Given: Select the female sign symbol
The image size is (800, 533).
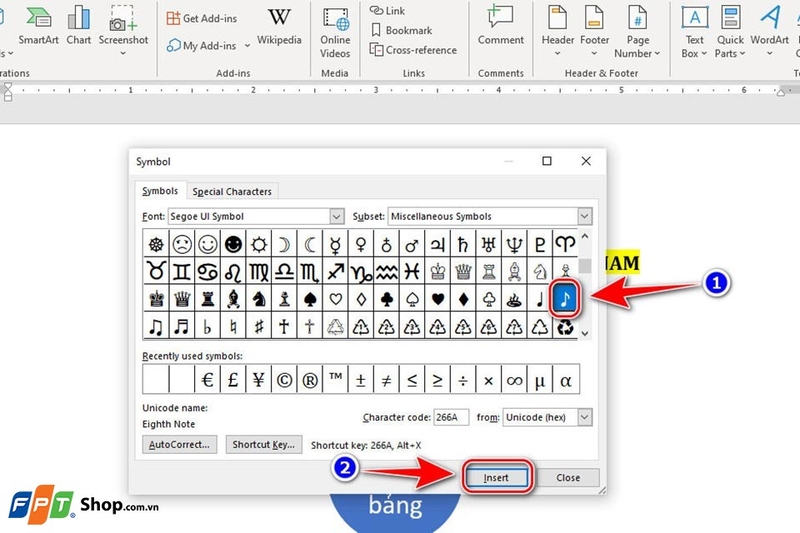Looking at the screenshot, I should pyautogui.click(x=361, y=245).
